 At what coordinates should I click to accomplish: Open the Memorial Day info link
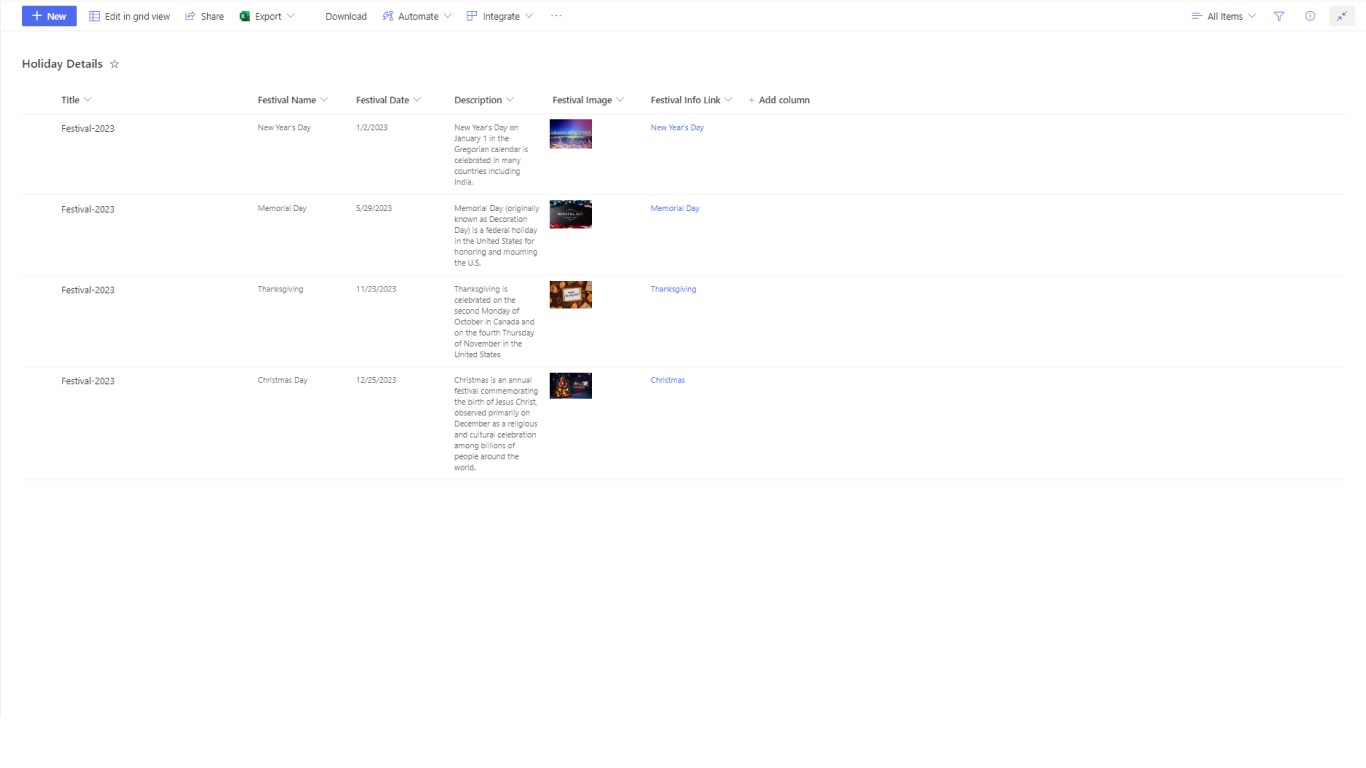pos(675,208)
